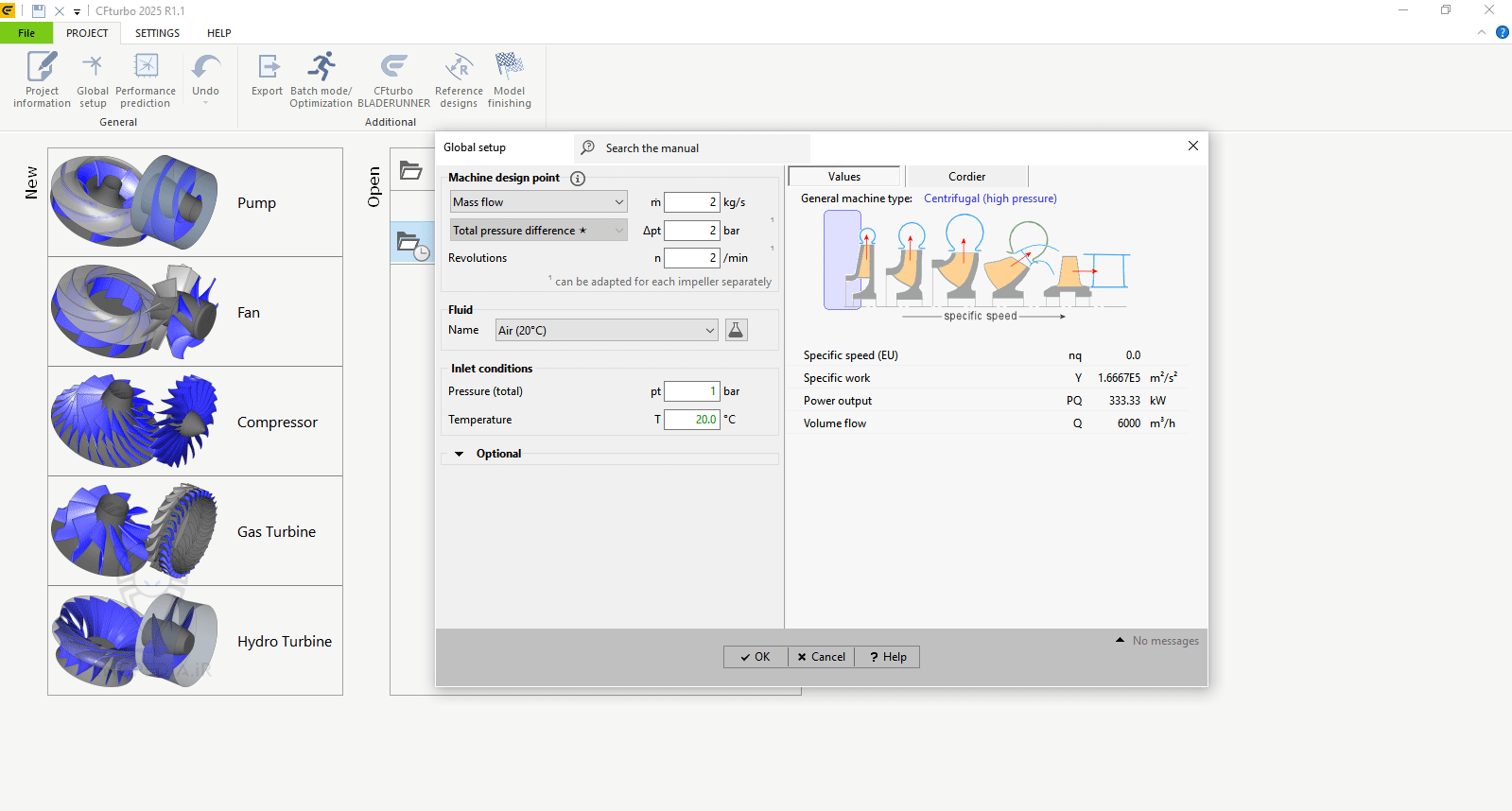Open Batch mode/Optimization

point(321,79)
